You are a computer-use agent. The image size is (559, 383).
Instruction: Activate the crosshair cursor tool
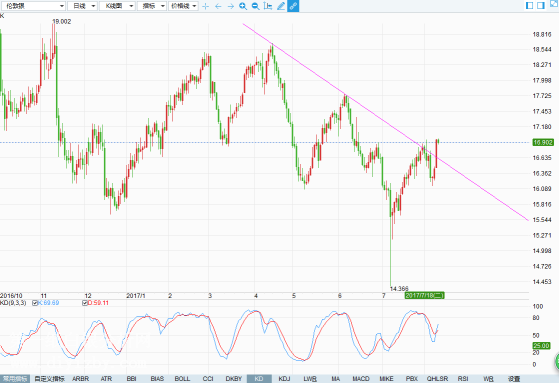(206, 6)
